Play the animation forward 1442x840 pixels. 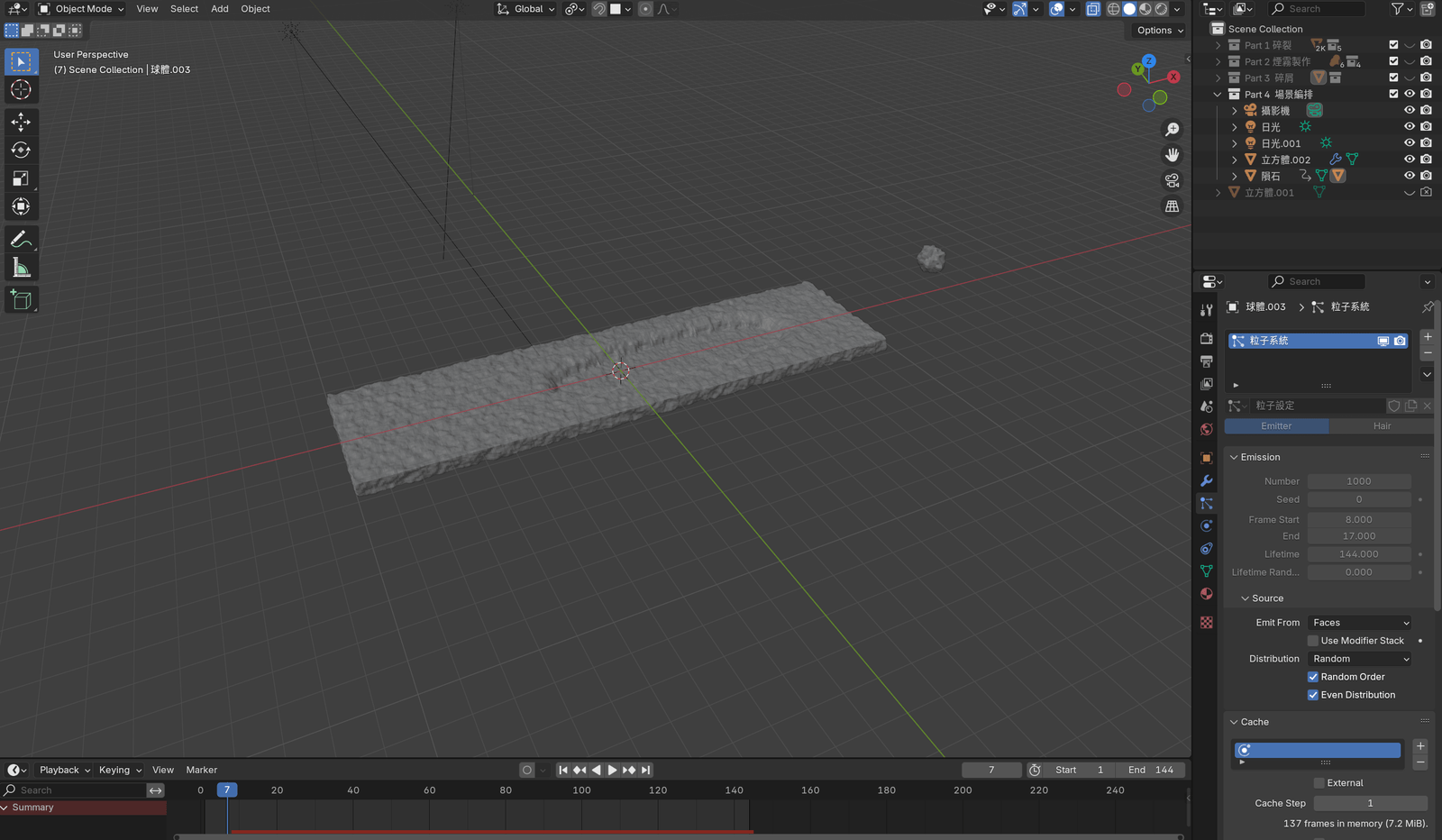pyautogui.click(x=612, y=771)
